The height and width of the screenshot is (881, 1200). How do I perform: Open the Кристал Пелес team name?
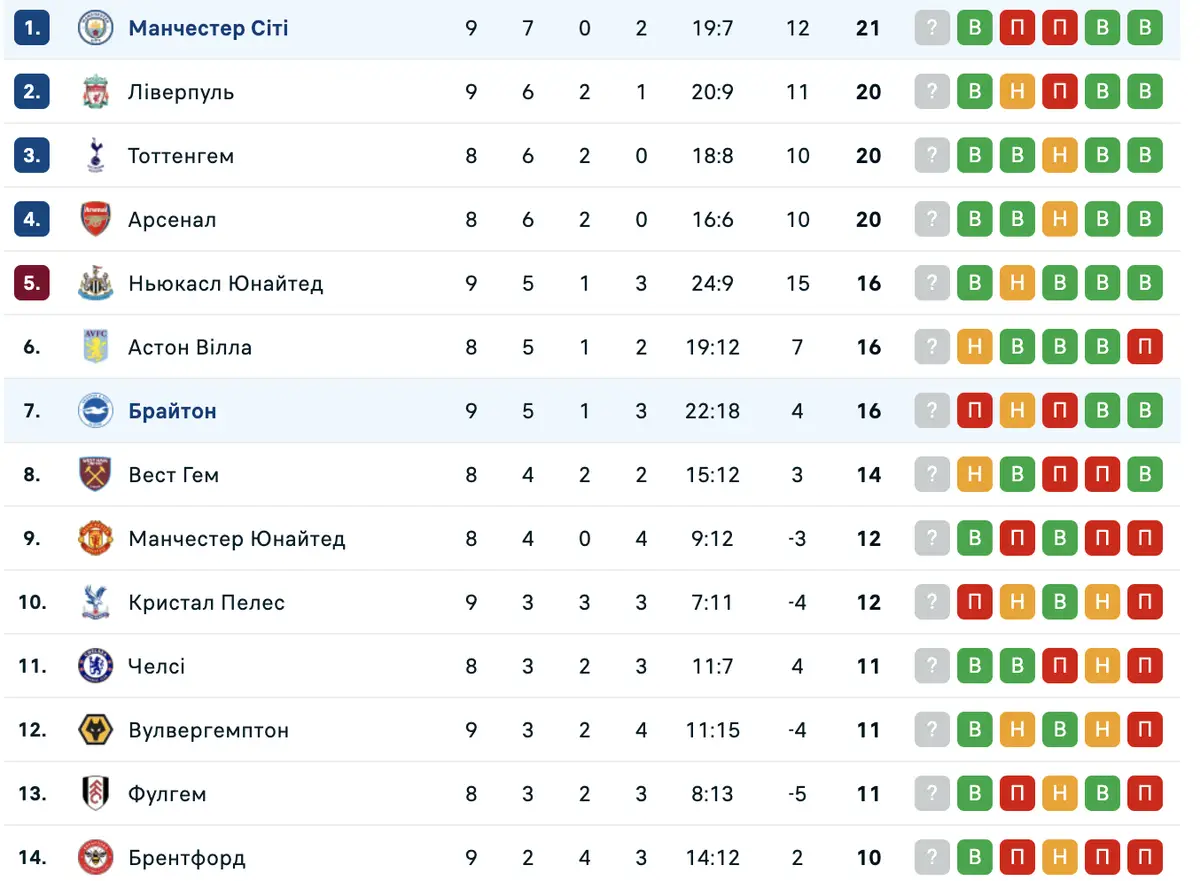(x=206, y=602)
